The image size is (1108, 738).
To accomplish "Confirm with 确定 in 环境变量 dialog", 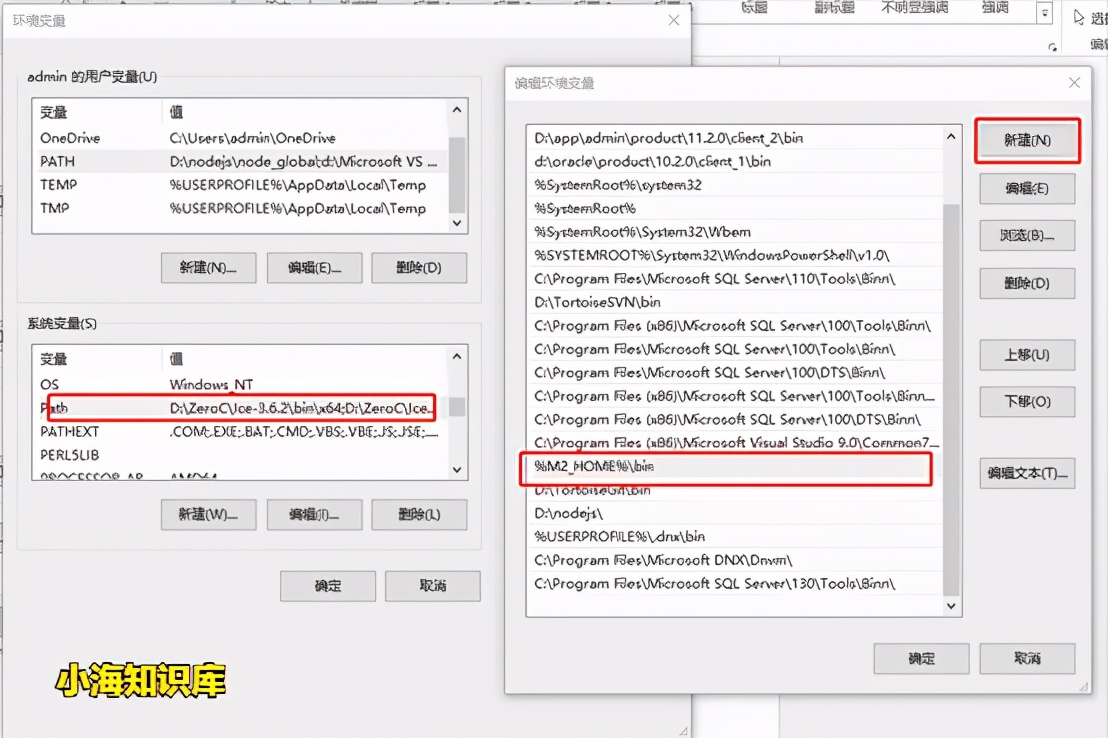I will (328, 586).
